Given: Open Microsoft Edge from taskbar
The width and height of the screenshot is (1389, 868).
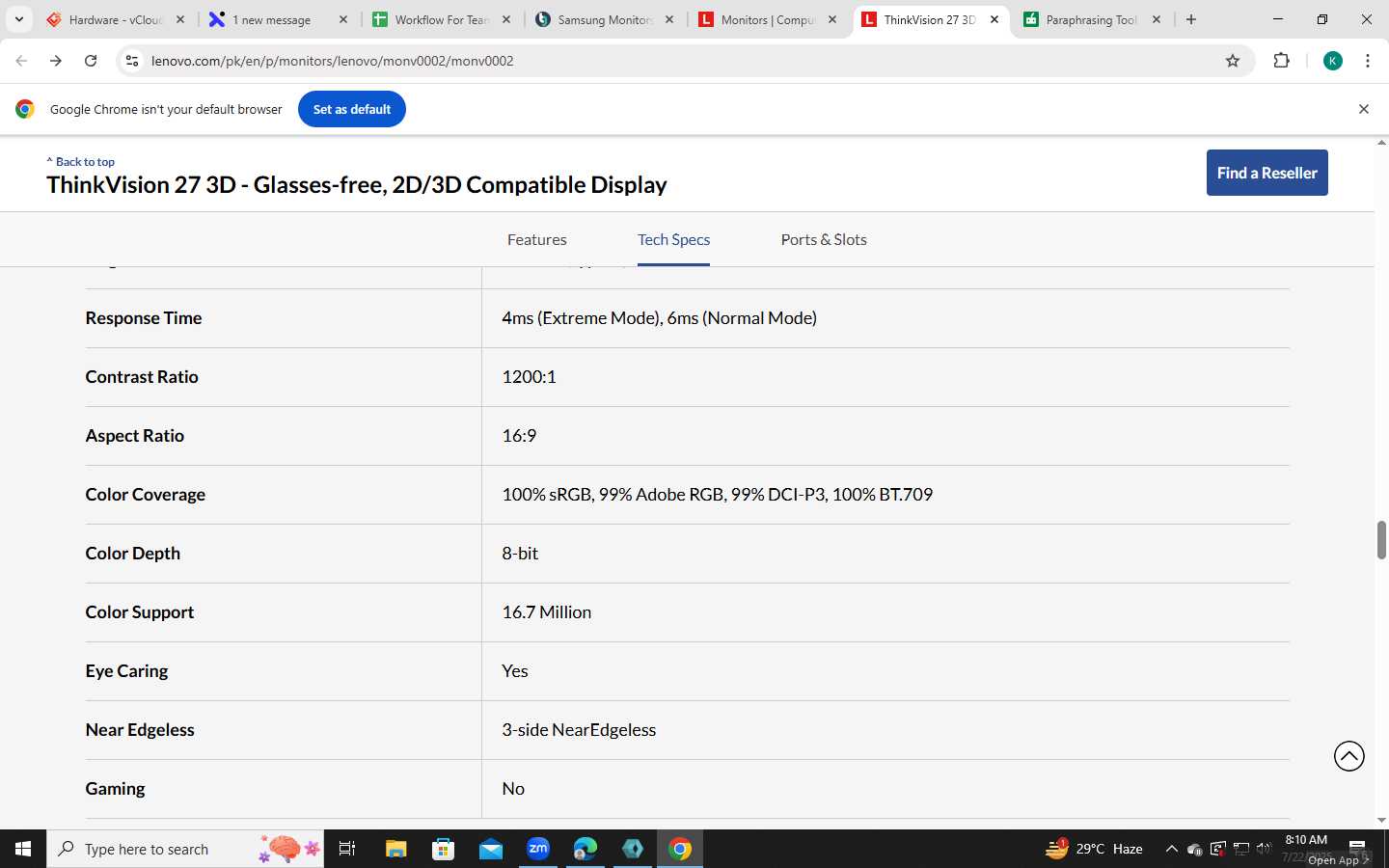Looking at the screenshot, I should [586, 849].
